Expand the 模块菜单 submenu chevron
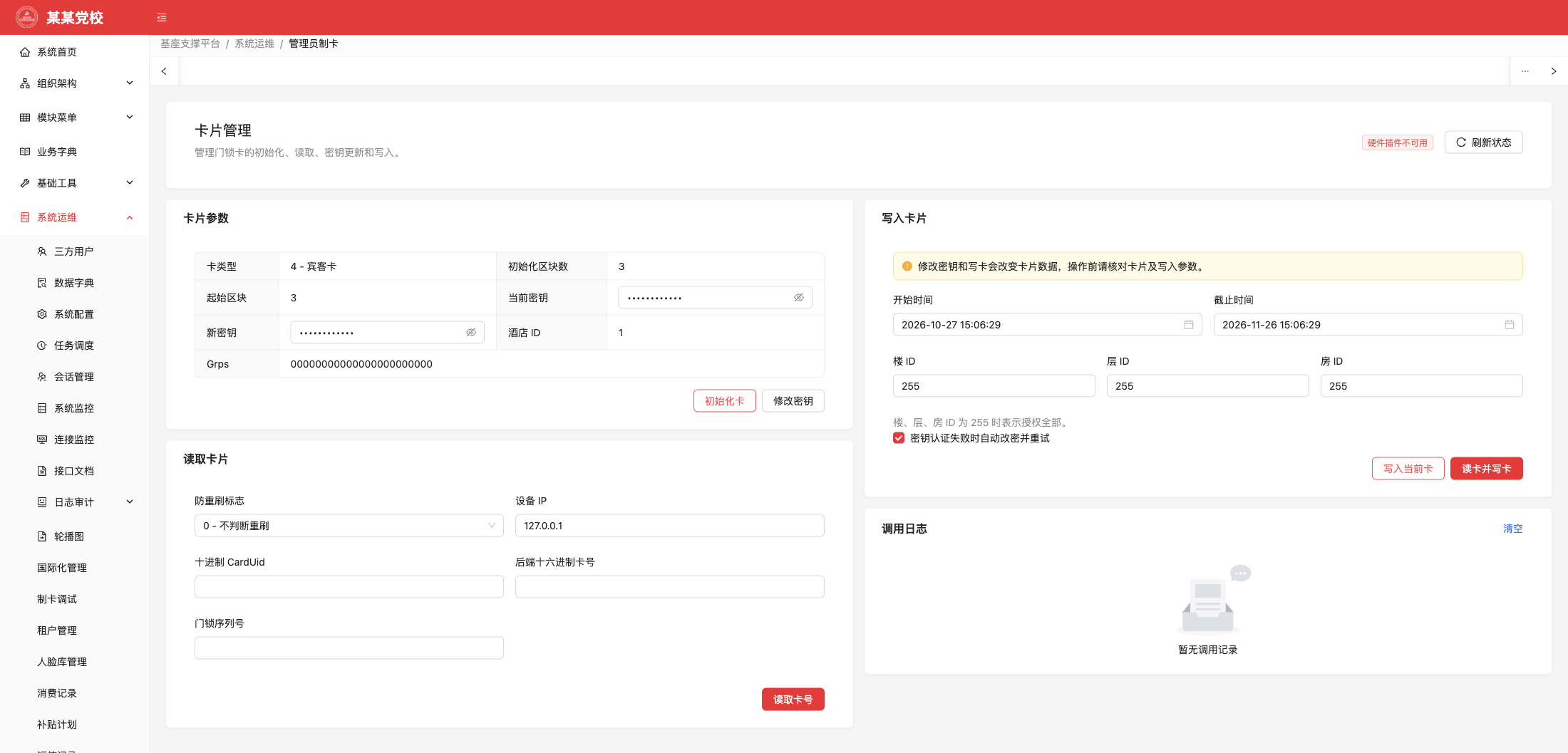This screenshot has width=1568, height=753. tap(130, 118)
